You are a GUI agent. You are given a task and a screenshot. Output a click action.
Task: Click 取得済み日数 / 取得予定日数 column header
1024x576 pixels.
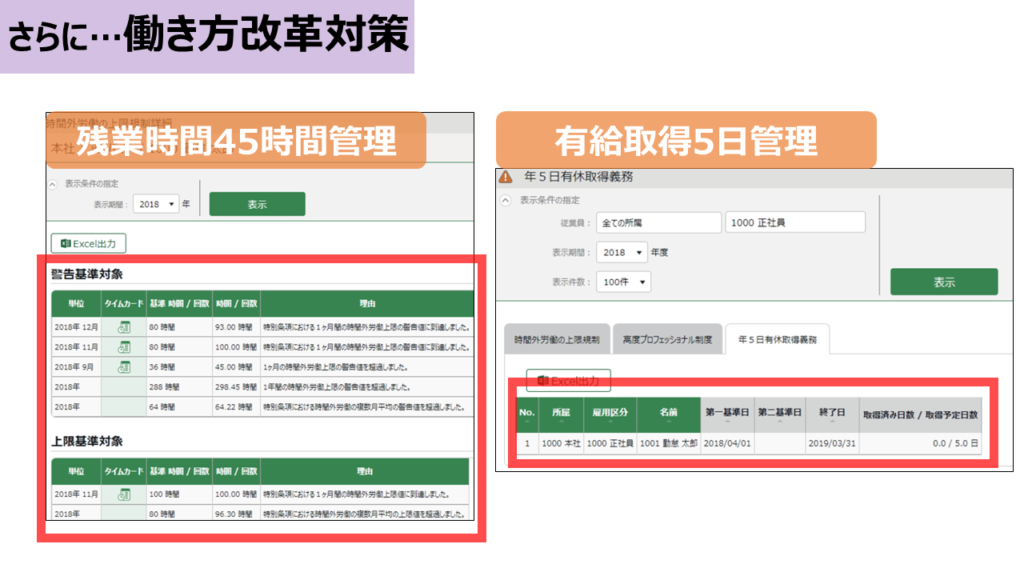(920, 415)
